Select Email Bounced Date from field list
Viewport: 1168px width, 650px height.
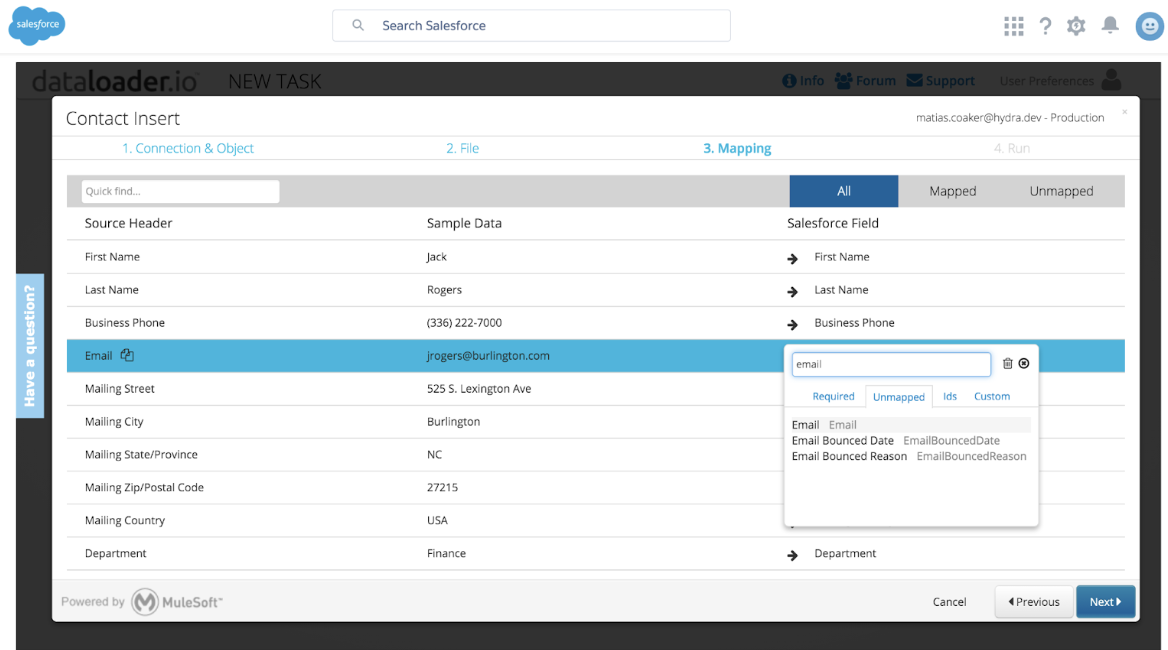[x=843, y=440]
